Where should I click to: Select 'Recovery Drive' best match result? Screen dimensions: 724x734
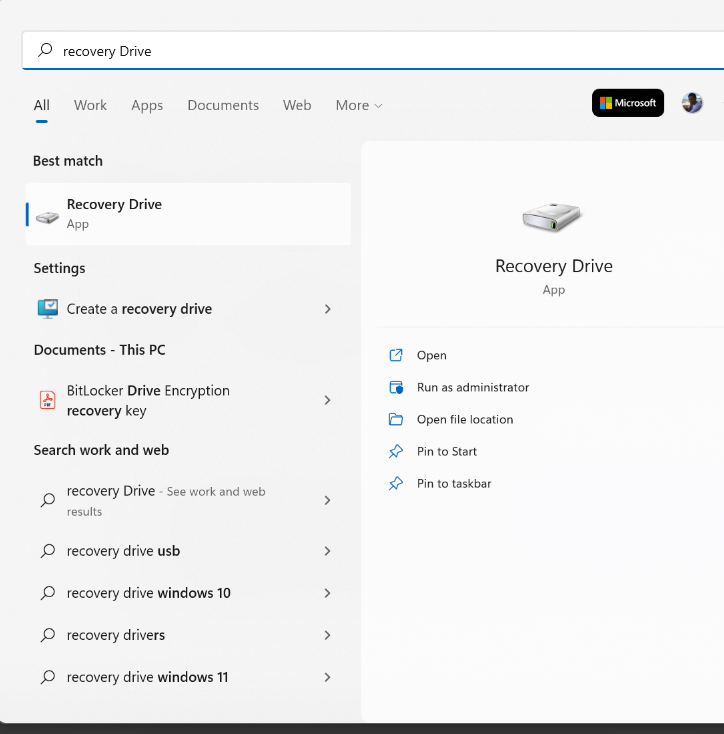pos(188,214)
